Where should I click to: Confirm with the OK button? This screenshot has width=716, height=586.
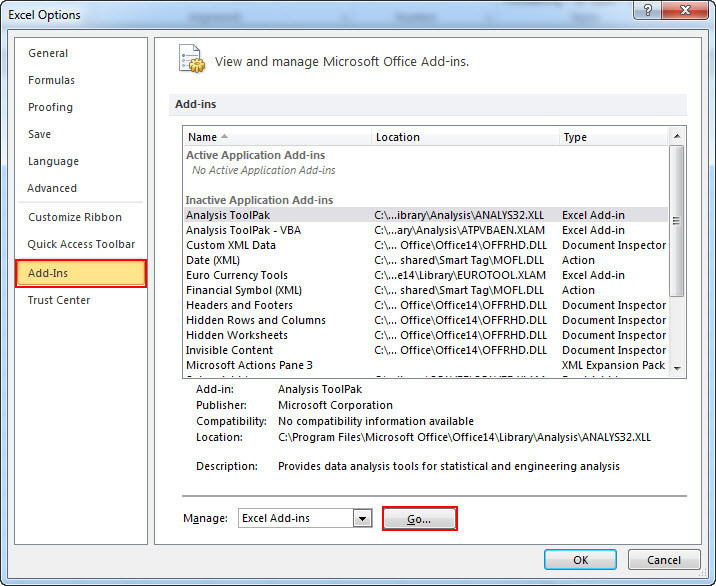[x=580, y=560]
